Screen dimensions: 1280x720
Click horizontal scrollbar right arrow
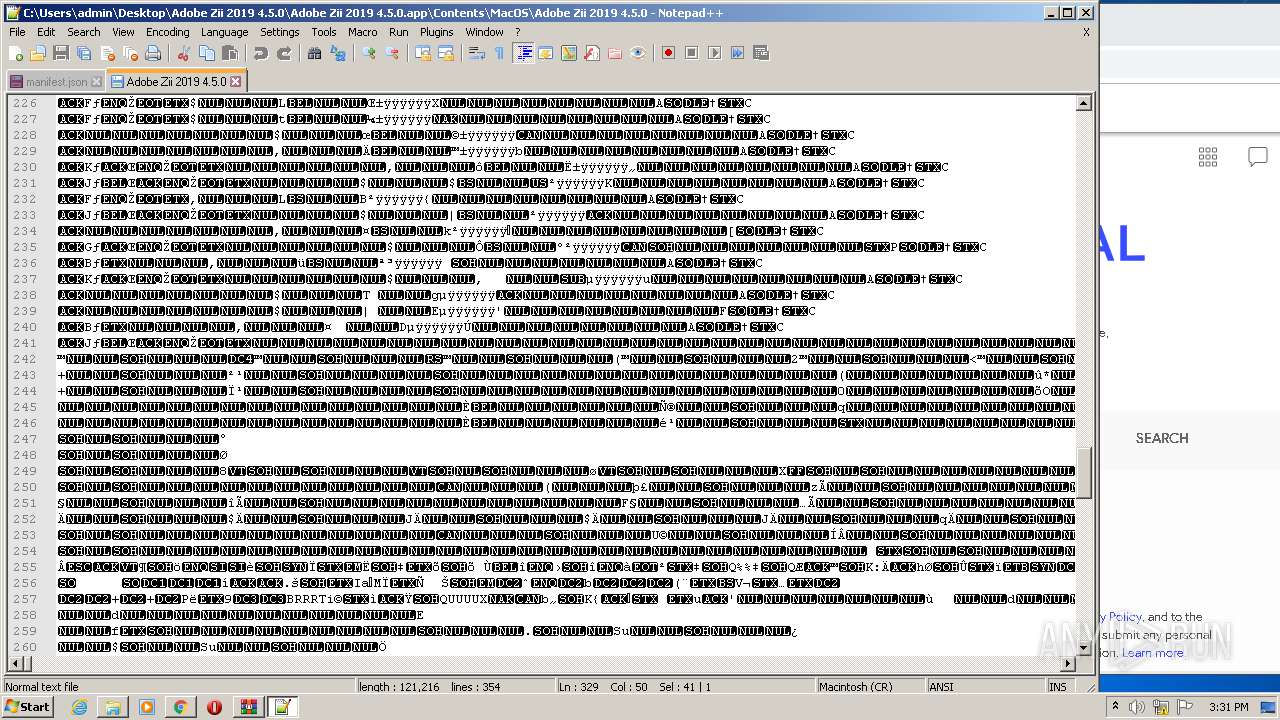[x=1068, y=664]
